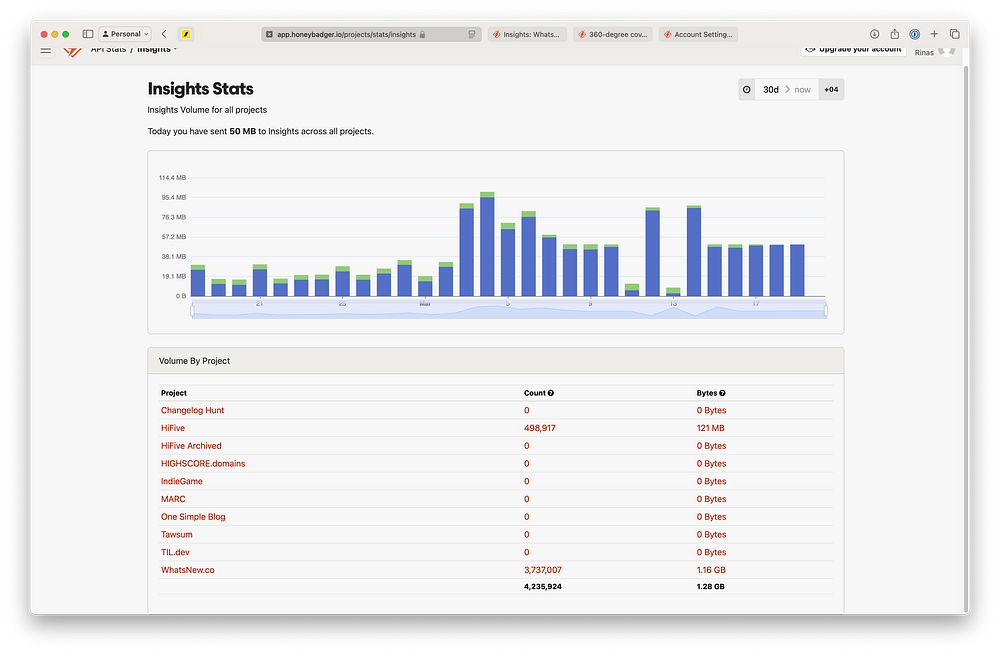Click the Count column help icon
The width and height of the screenshot is (1000, 654).
tap(551, 393)
